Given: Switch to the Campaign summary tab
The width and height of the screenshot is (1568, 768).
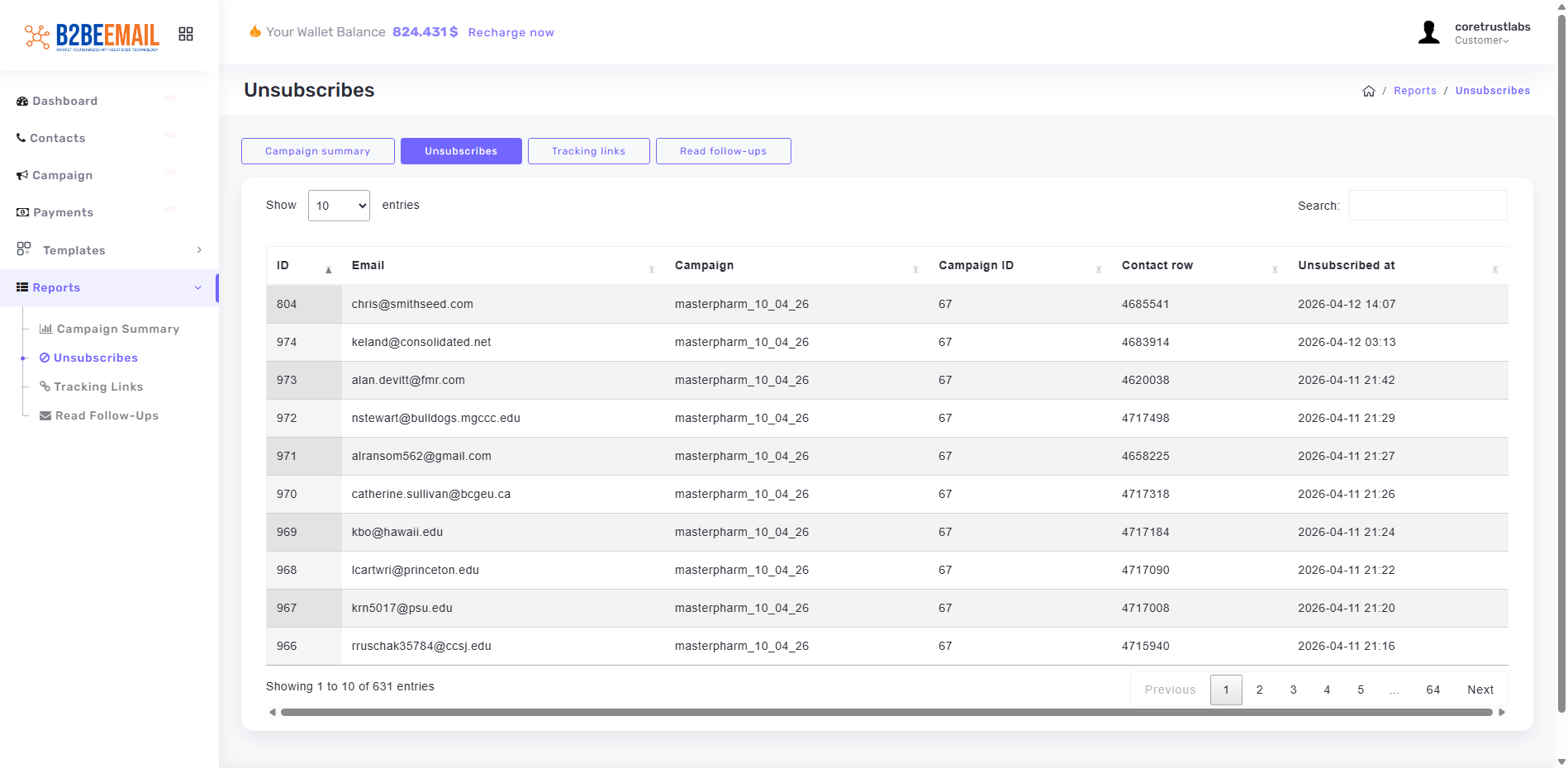Looking at the screenshot, I should pos(317,151).
